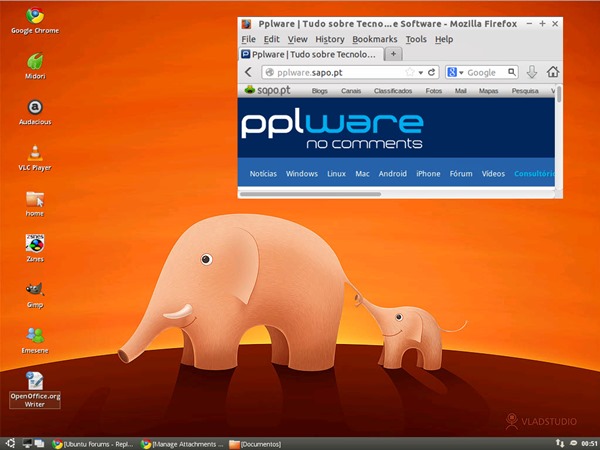Image resolution: width=600 pixels, height=450 pixels.
Task: Open the Fotos link
Action: 434,91
